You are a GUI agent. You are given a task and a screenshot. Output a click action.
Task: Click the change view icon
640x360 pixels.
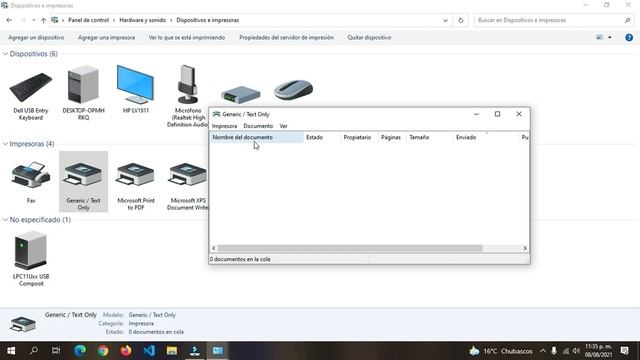tap(600, 38)
